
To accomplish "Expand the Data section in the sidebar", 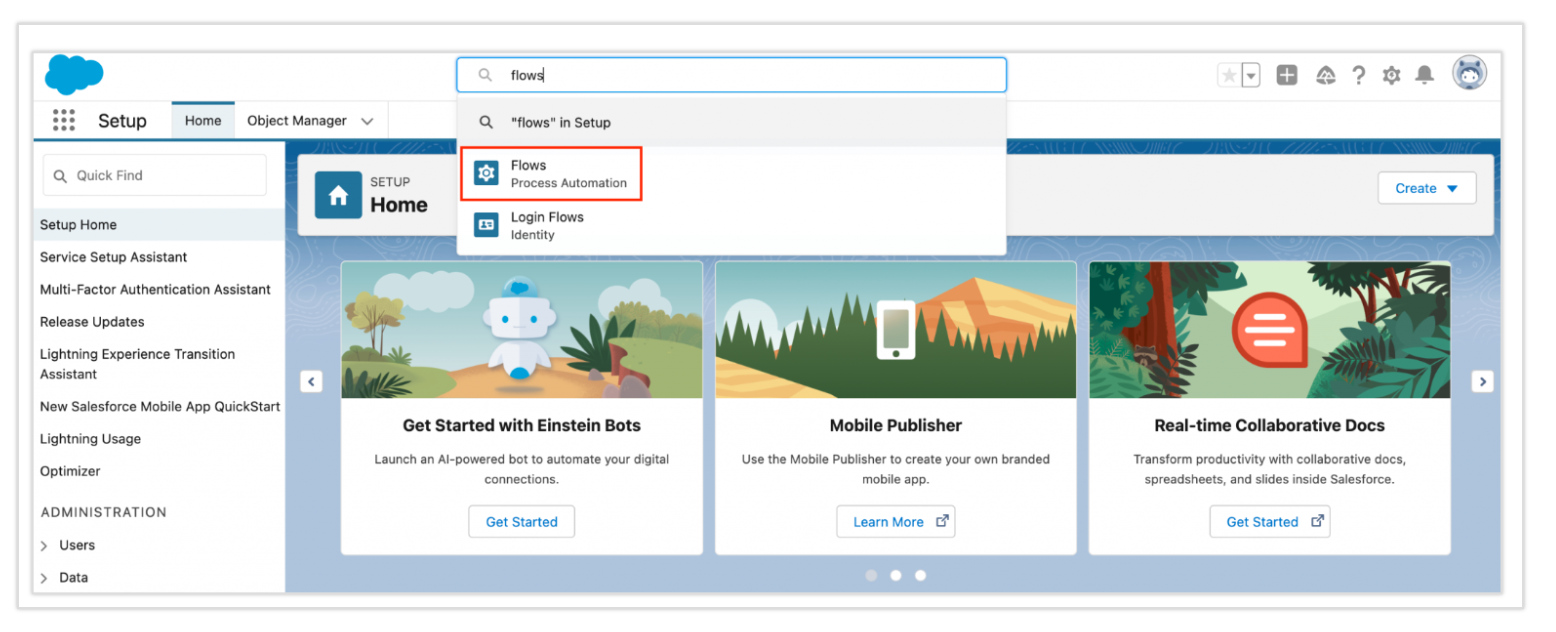I will pyautogui.click(x=72, y=578).
